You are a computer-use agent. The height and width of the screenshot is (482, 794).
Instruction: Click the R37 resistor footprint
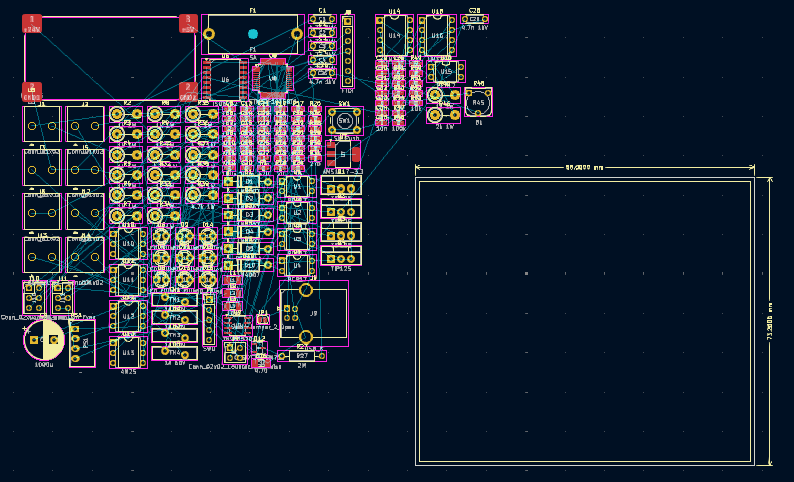[x=301, y=355]
